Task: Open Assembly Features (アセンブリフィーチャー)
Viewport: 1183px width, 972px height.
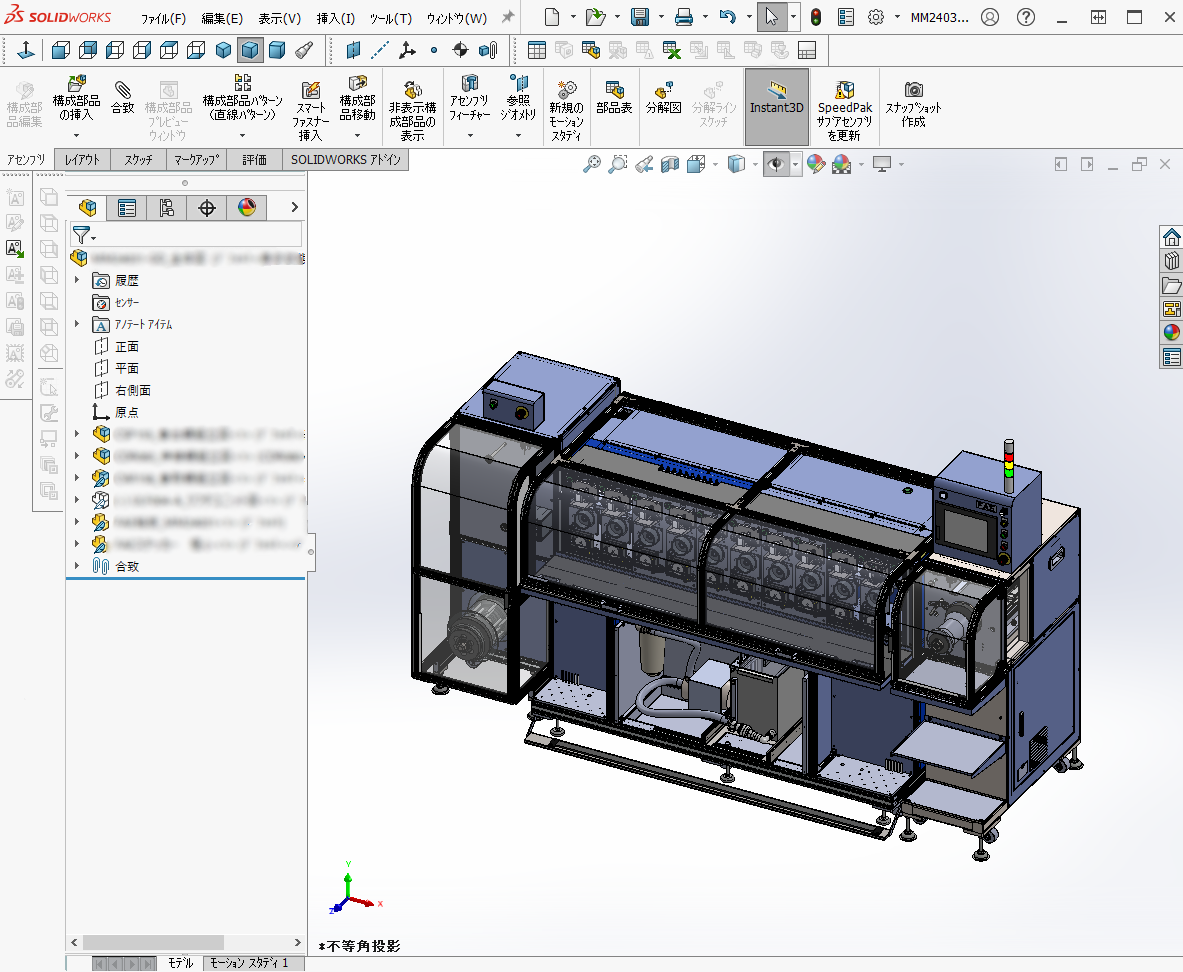Action: click(469, 97)
